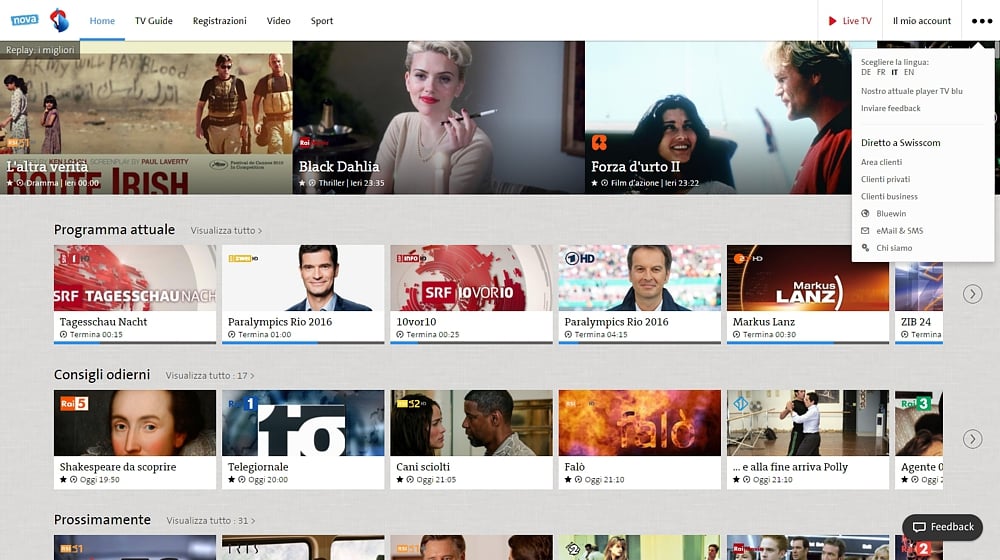Click star icon on Black Dahlia

click(x=302, y=183)
